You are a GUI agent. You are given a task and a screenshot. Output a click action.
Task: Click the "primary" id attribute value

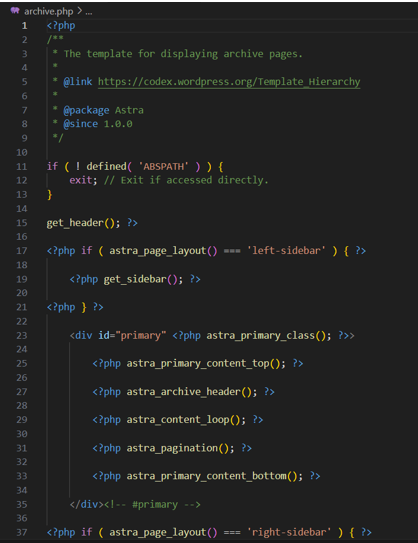[141, 336]
